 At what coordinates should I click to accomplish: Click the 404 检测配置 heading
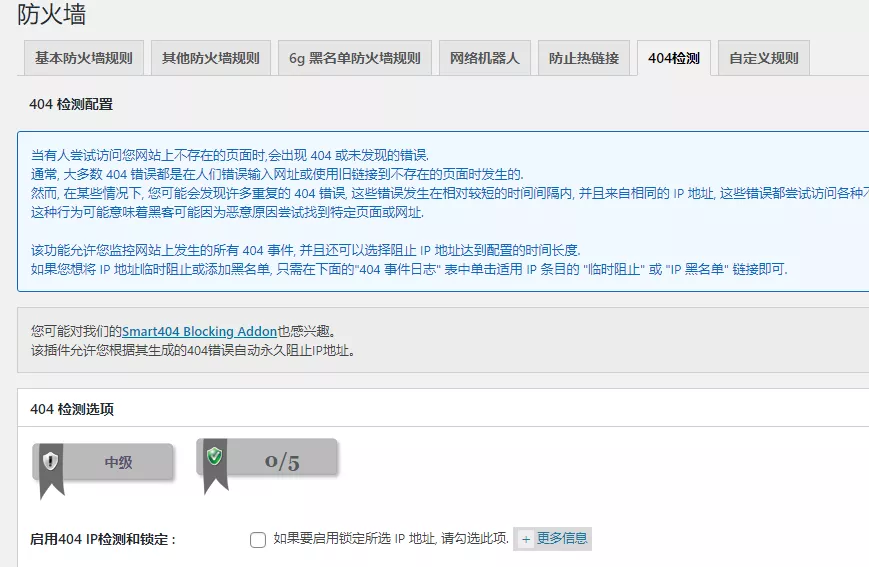point(71,104)
